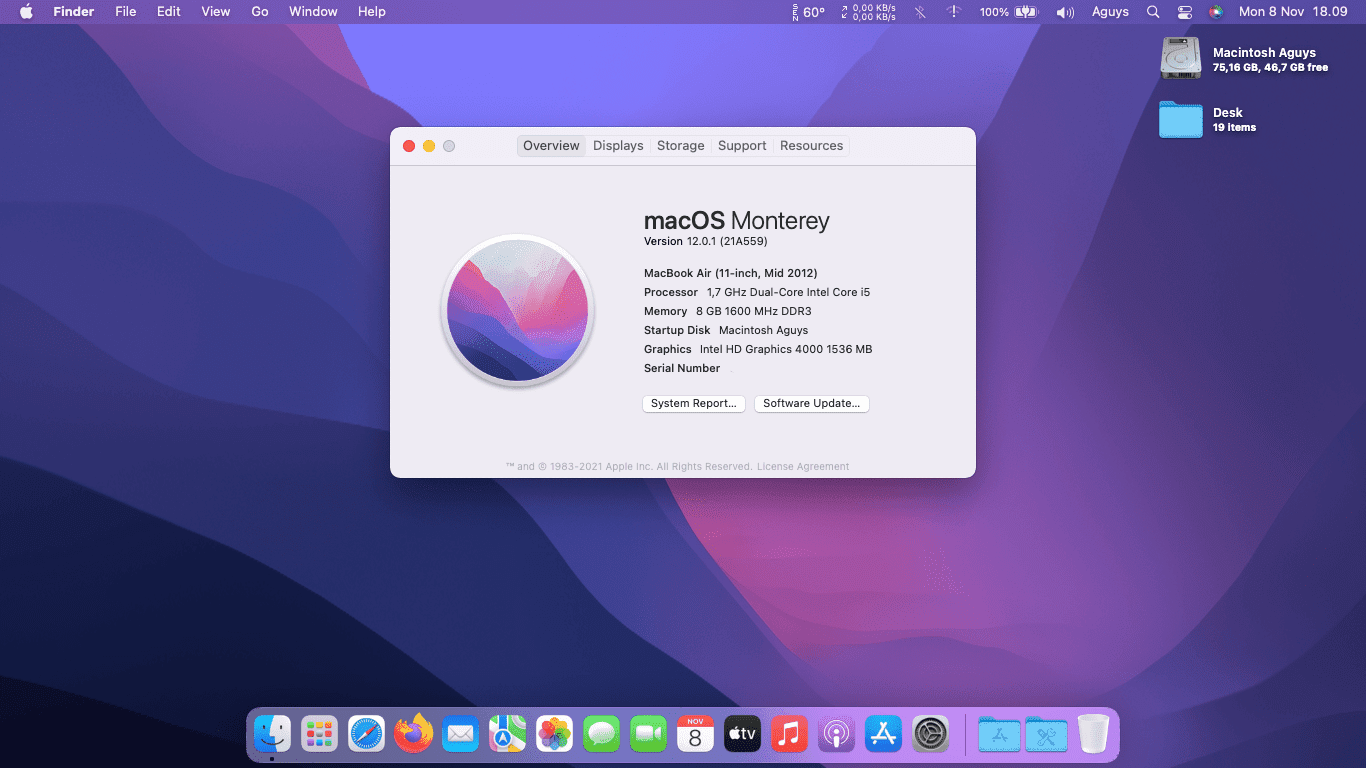This screenshot has width=1366, height=768.
Task: Open the Mail app in the Dock
Action: coord(461,735)
